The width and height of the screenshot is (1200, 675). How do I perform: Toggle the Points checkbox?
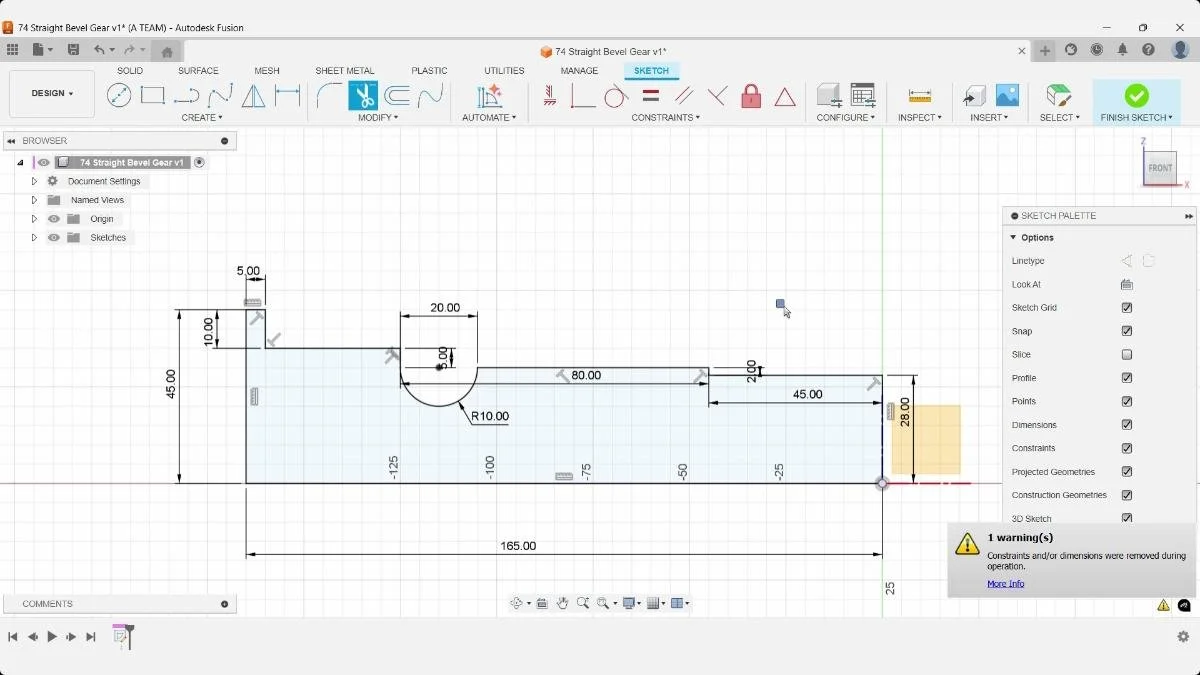click(x=1127, y=401)
